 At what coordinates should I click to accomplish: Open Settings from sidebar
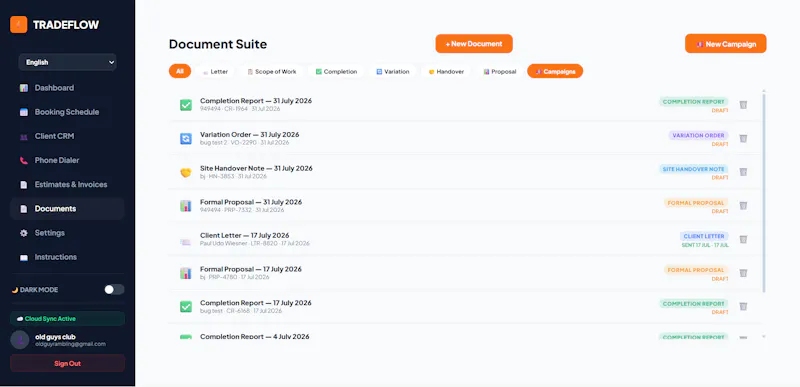[x=67, y=233]
